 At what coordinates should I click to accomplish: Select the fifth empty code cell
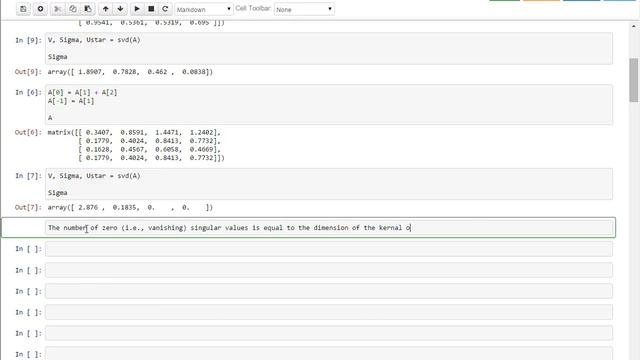tap(329, 333)
